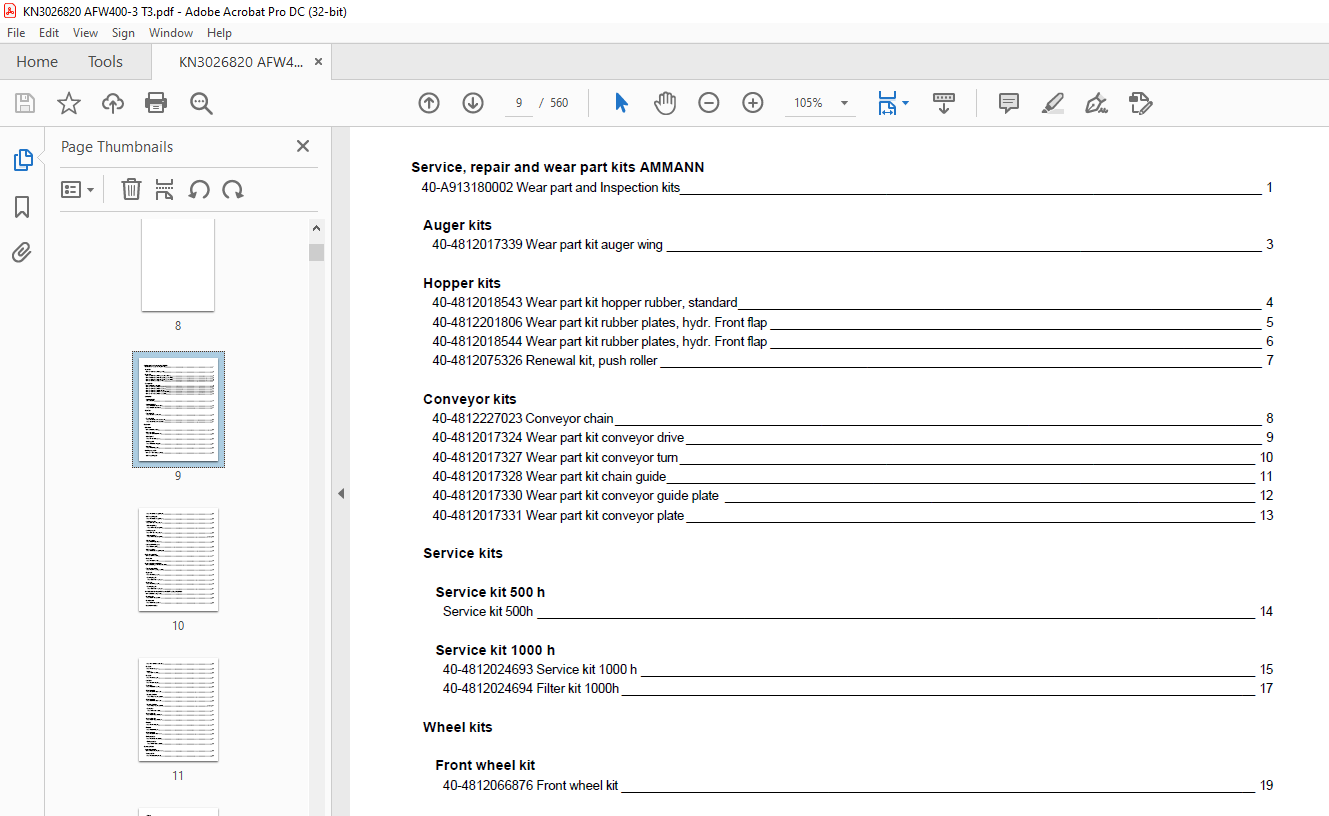Open the Bookmarks sidebar panel
Viewport: 1329px width, 816px height.
click(x=22, y=207)
